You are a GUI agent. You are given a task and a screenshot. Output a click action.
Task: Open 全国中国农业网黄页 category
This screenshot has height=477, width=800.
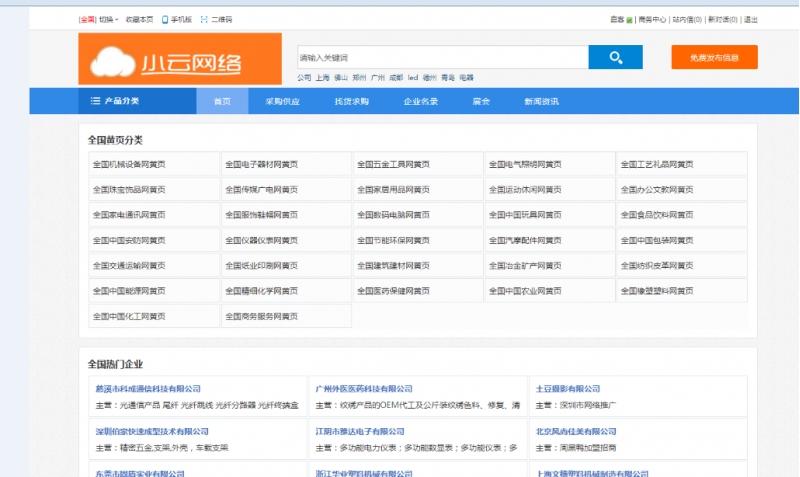point(525,291)
